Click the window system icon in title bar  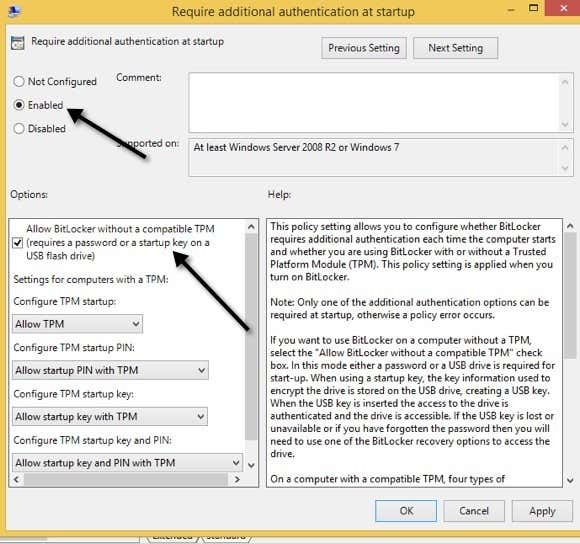click(14, 11)
